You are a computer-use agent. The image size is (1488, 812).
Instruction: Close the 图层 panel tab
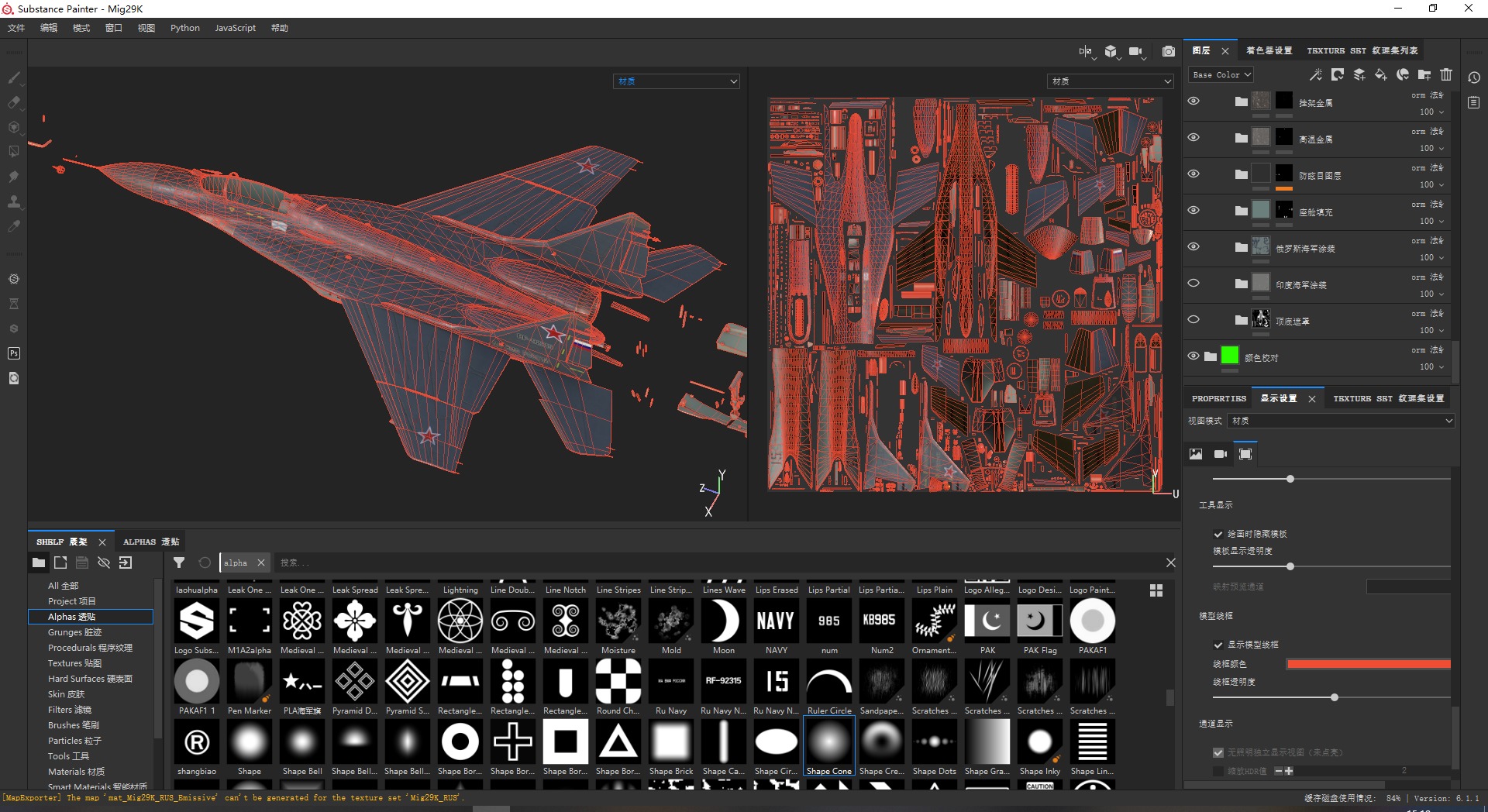point(1225,51)
